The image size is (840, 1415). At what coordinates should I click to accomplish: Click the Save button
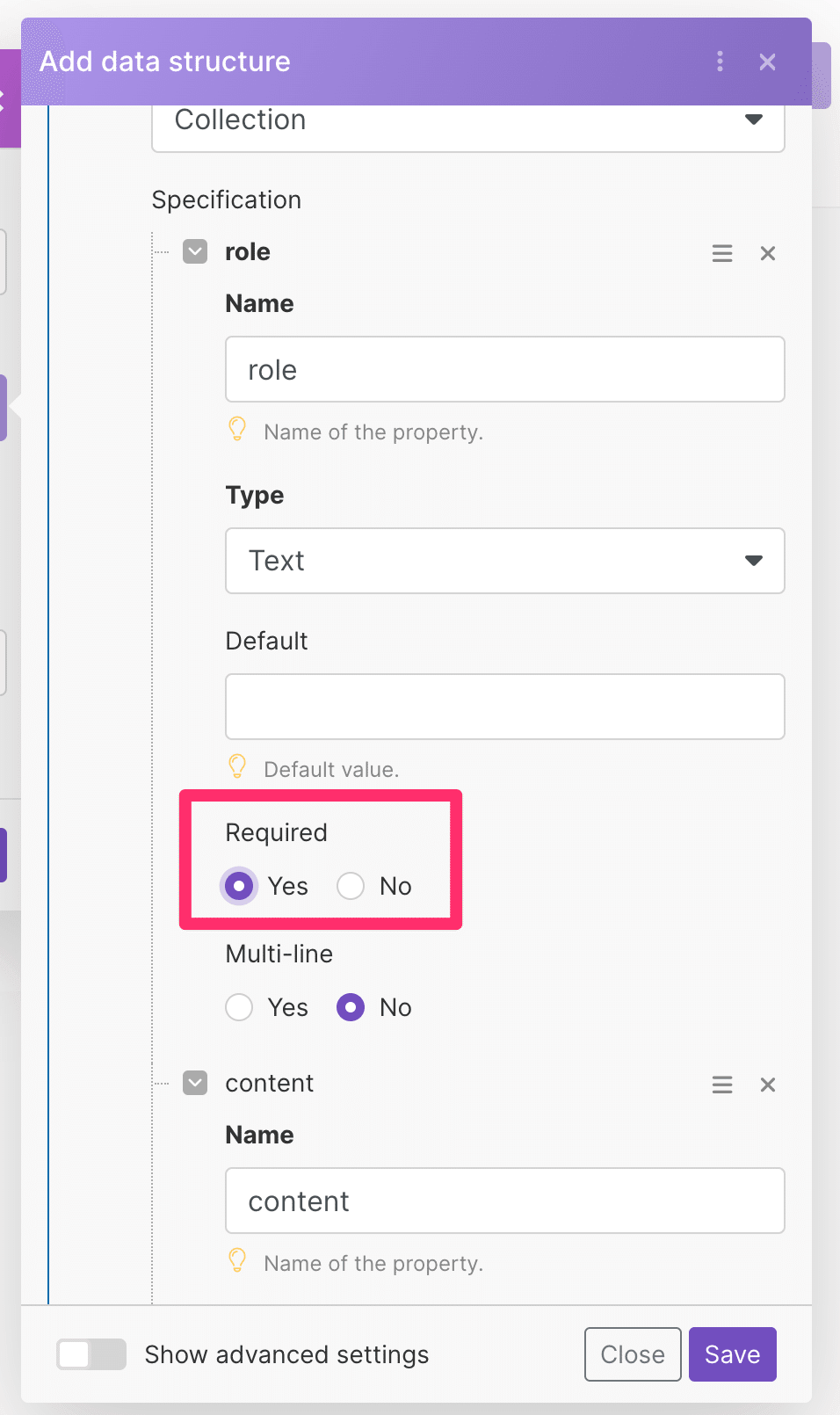click(733, 1354)
